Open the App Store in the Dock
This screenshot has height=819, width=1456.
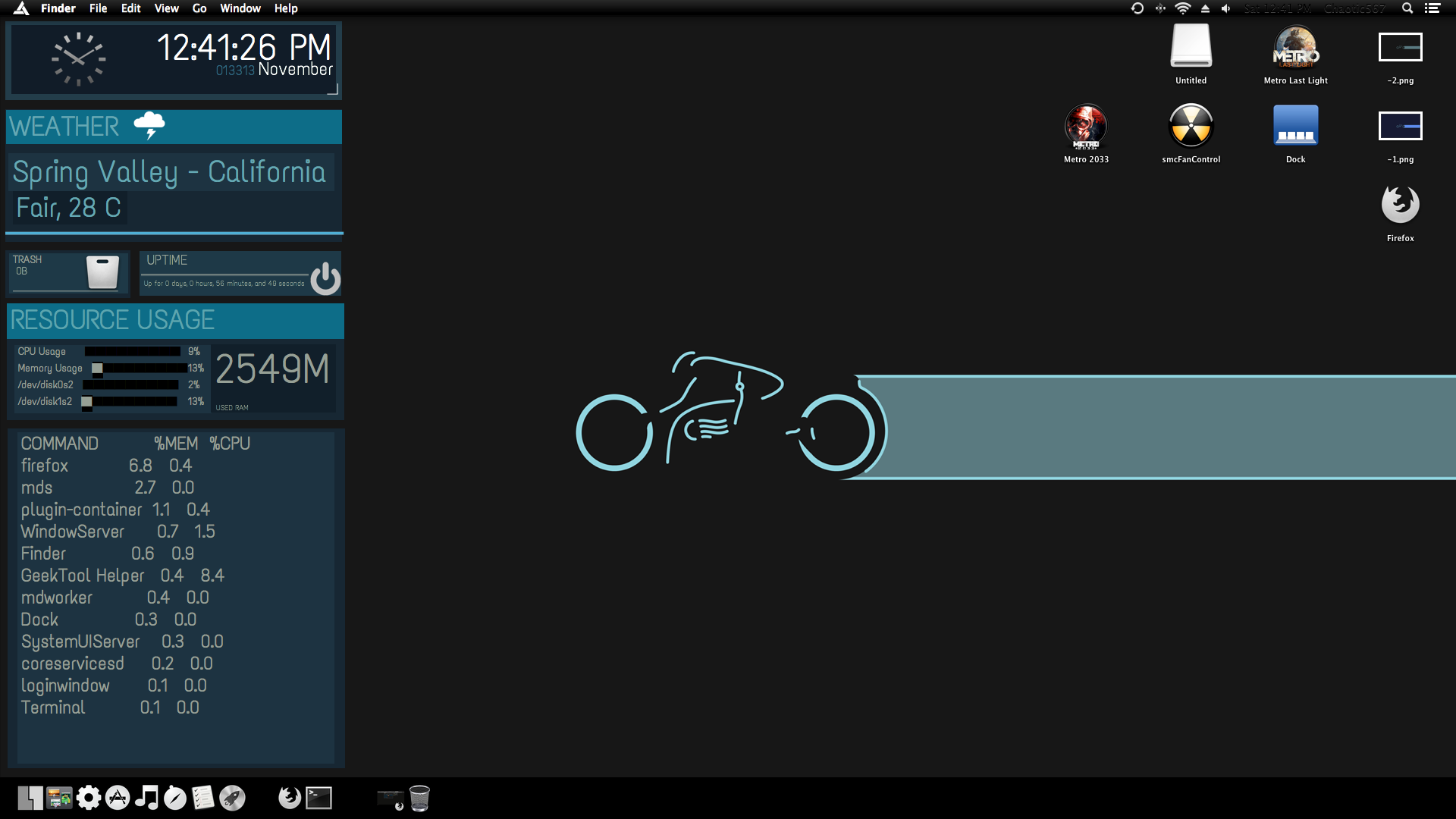118,798
